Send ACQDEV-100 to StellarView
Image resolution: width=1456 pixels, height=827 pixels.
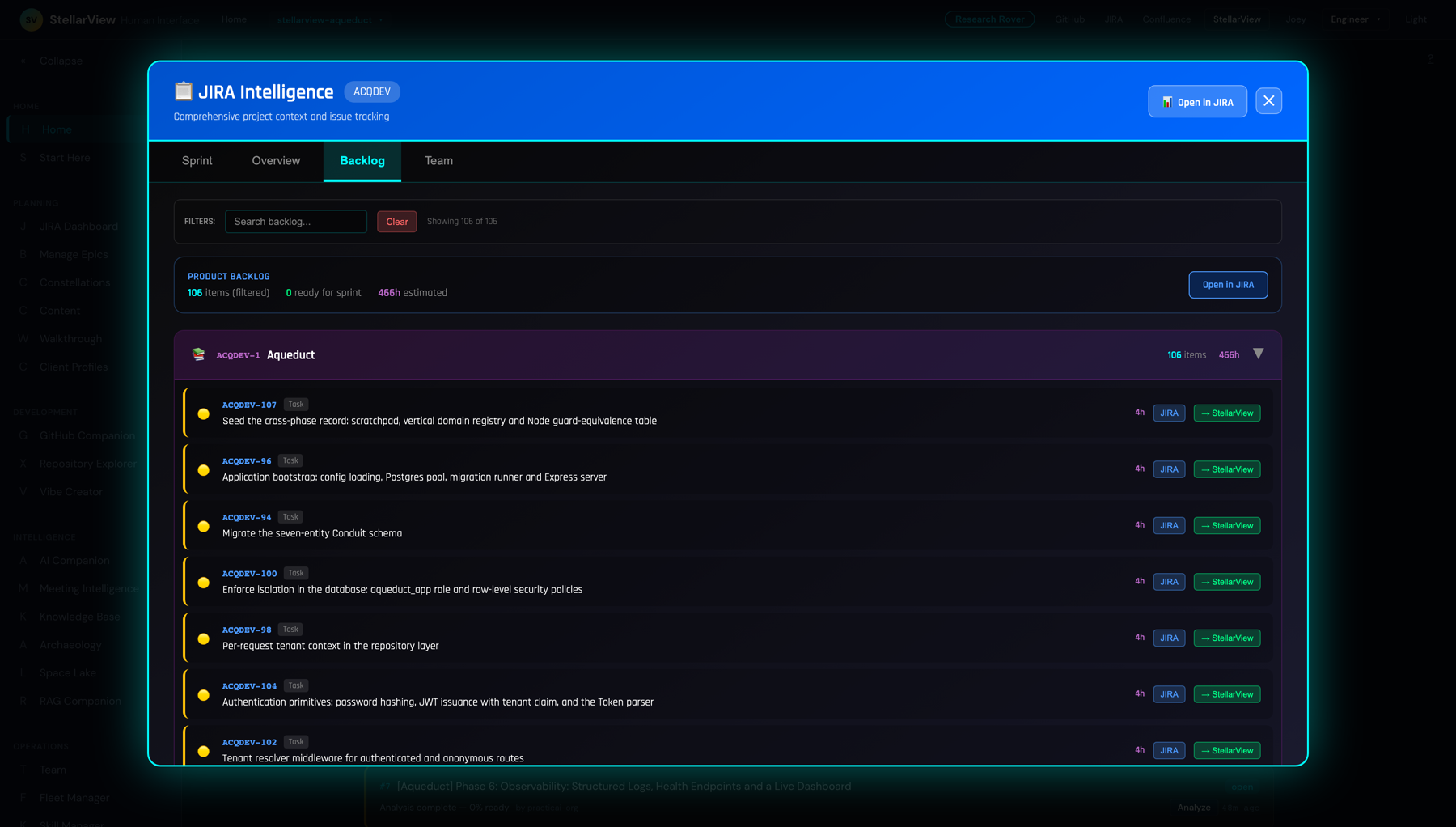pos(1227,582)
